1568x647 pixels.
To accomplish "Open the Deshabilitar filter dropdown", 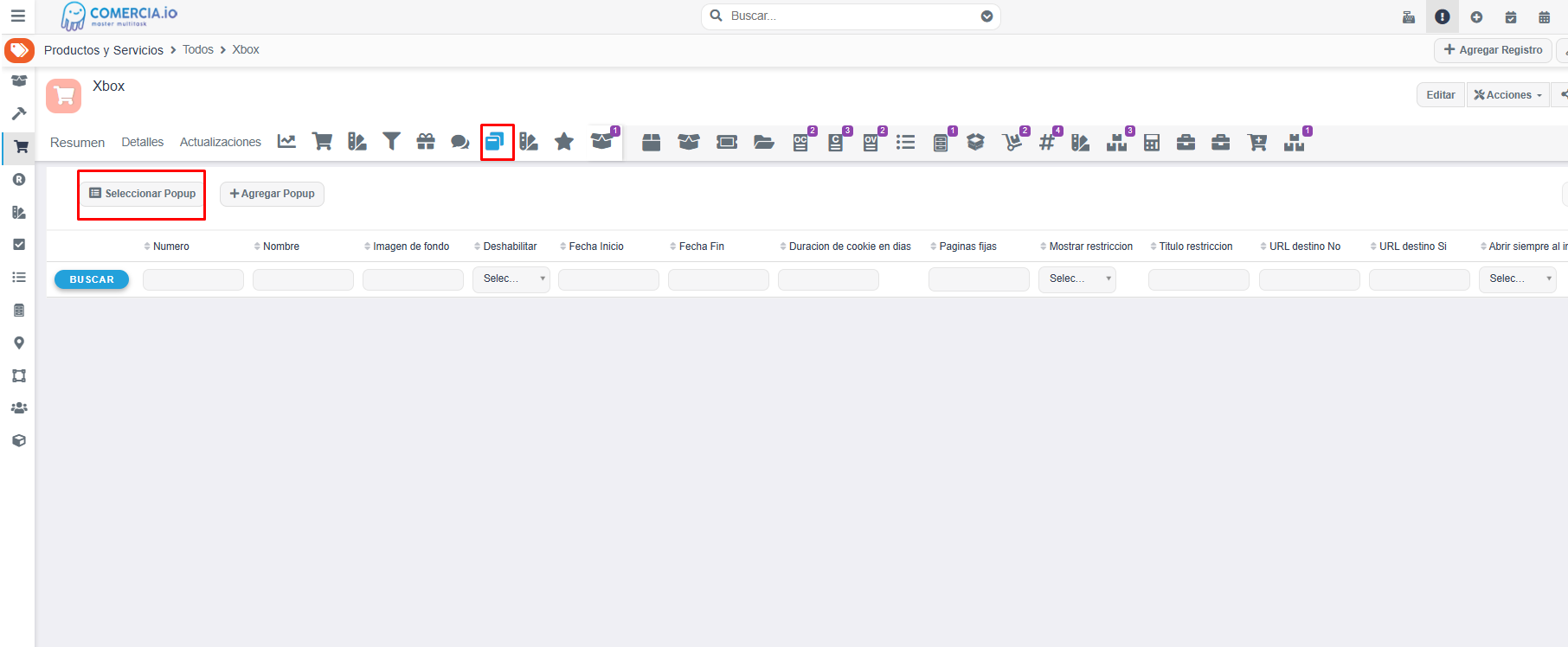I will pos(511,279).
